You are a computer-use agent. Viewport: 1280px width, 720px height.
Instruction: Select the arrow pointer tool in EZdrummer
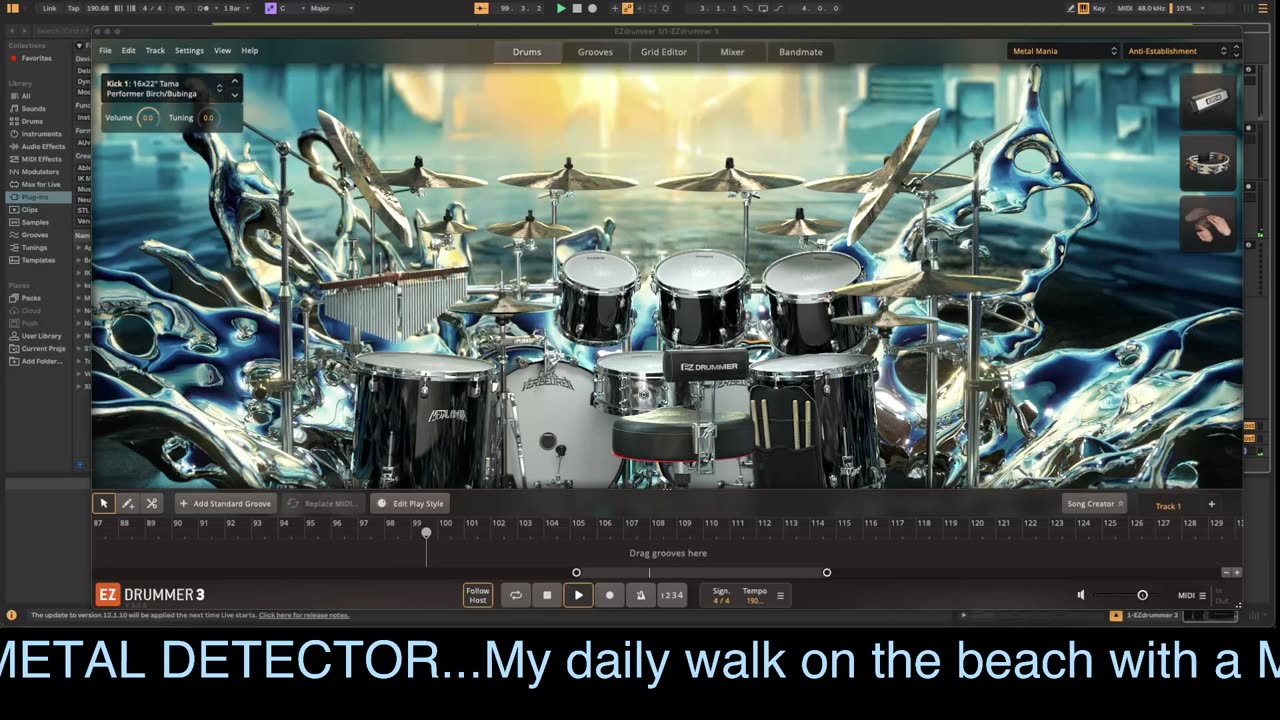[x=103, y=503]
